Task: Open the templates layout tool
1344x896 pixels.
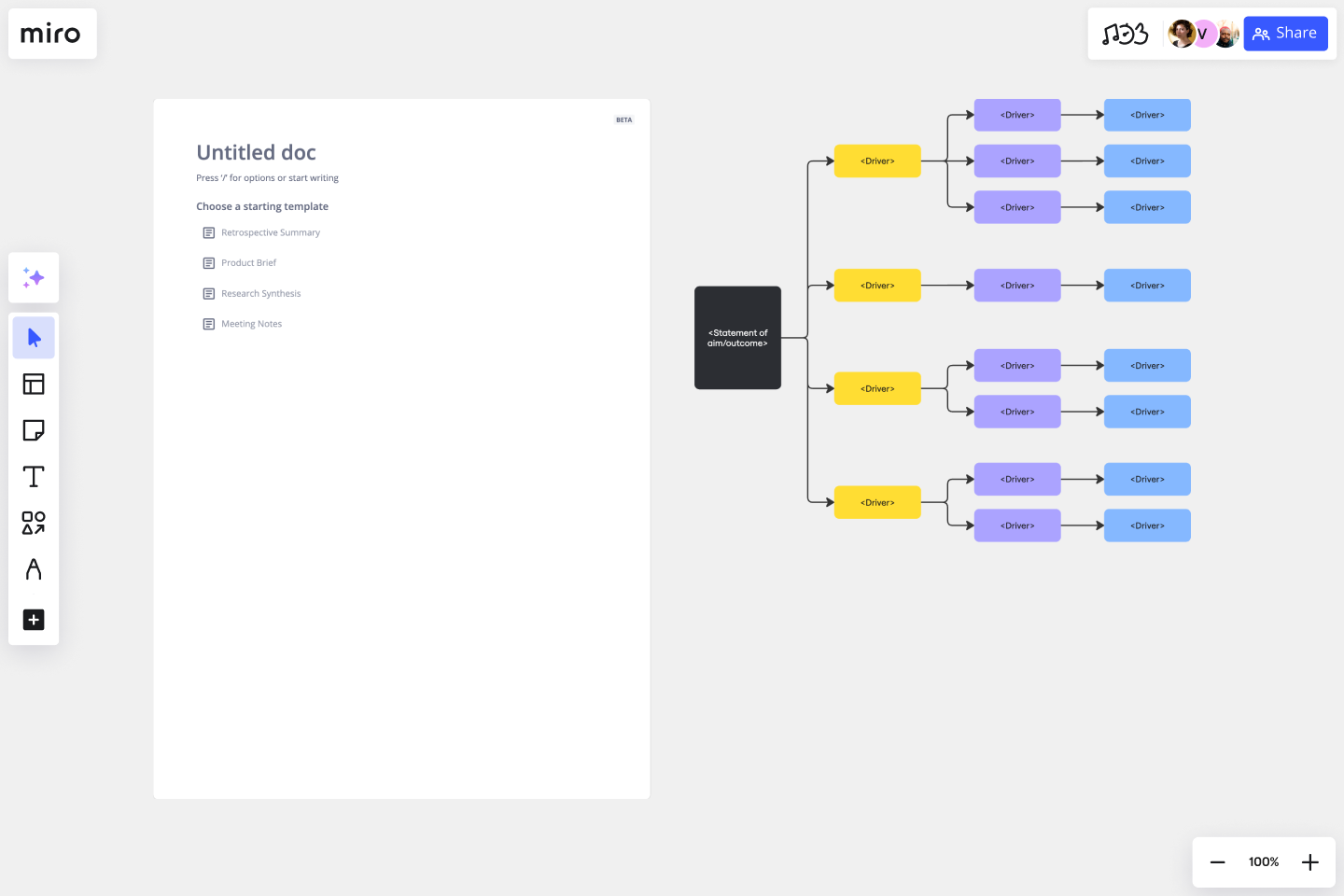Action: (x=34, y=384)
